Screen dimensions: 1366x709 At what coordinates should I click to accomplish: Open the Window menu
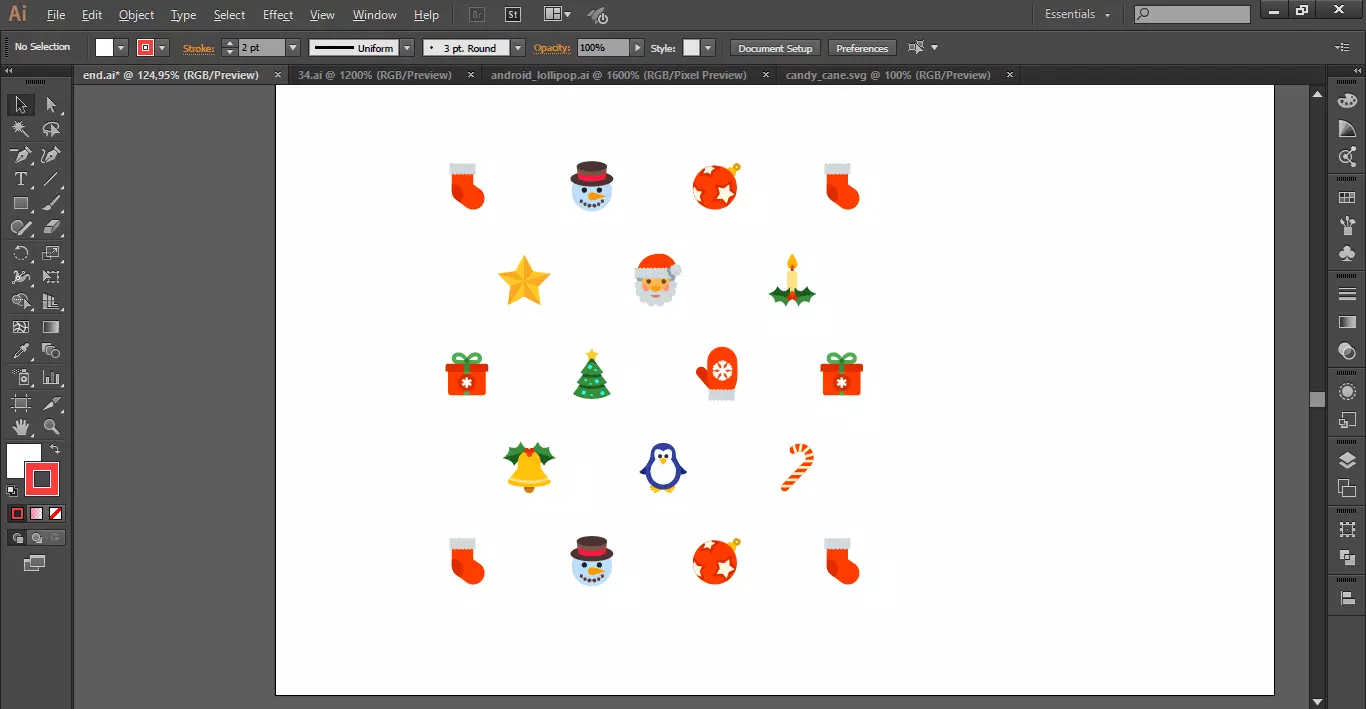click(375, 15)
